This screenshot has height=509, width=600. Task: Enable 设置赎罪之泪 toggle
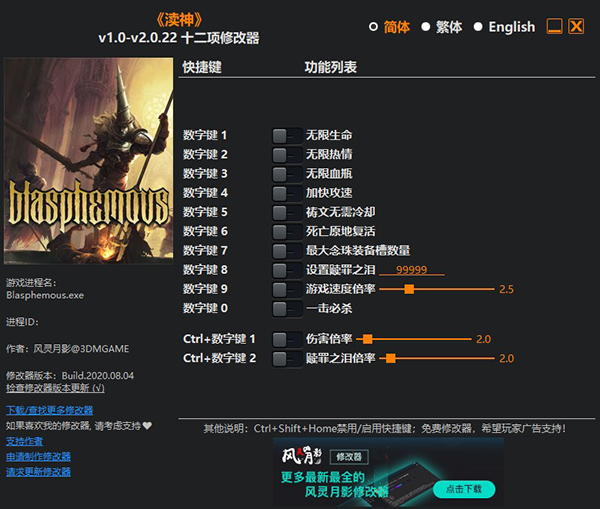287,270
